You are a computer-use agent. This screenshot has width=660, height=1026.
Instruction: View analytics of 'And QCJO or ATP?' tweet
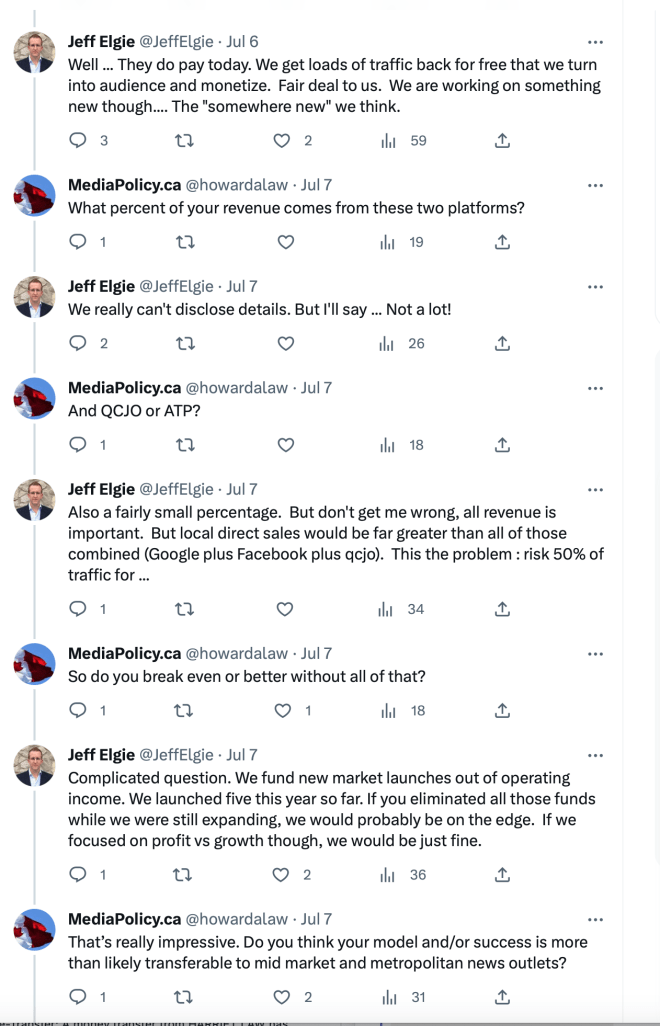pos(390,445)
